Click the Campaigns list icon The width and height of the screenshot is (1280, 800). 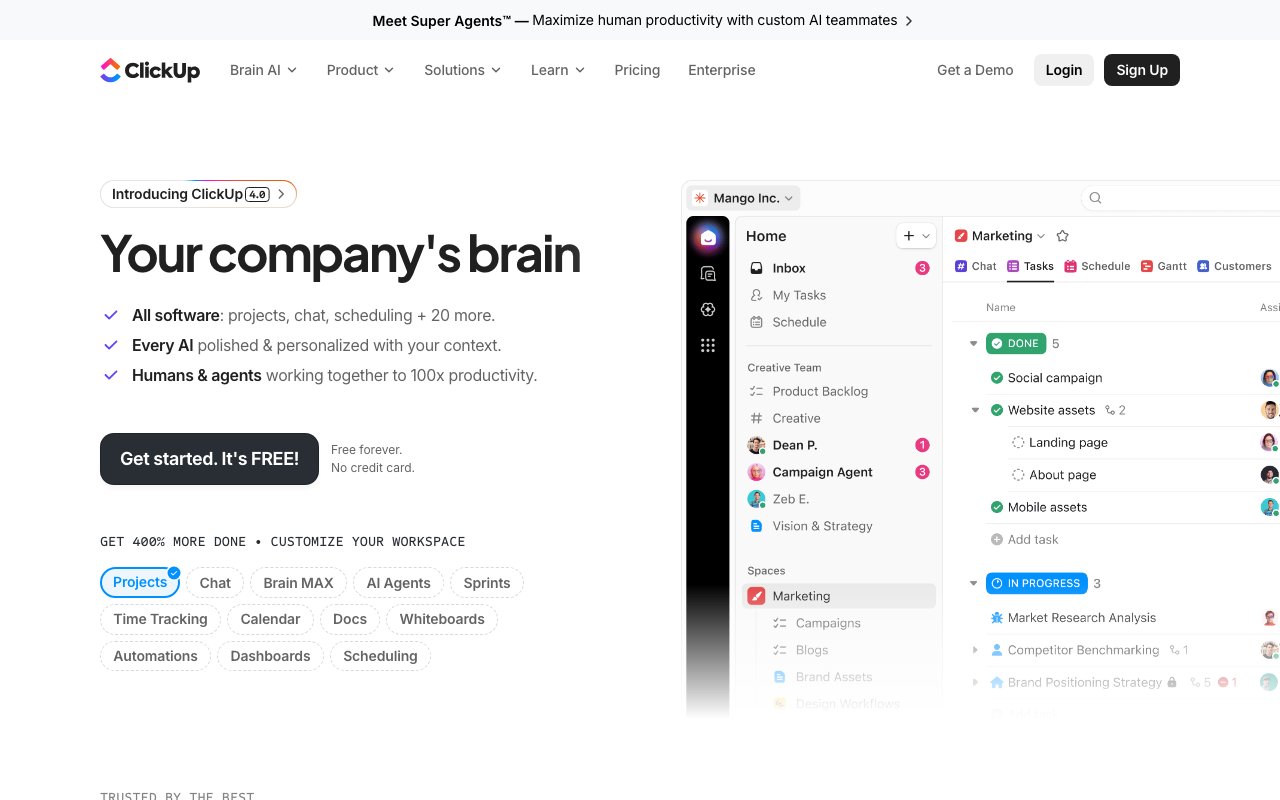779,623
